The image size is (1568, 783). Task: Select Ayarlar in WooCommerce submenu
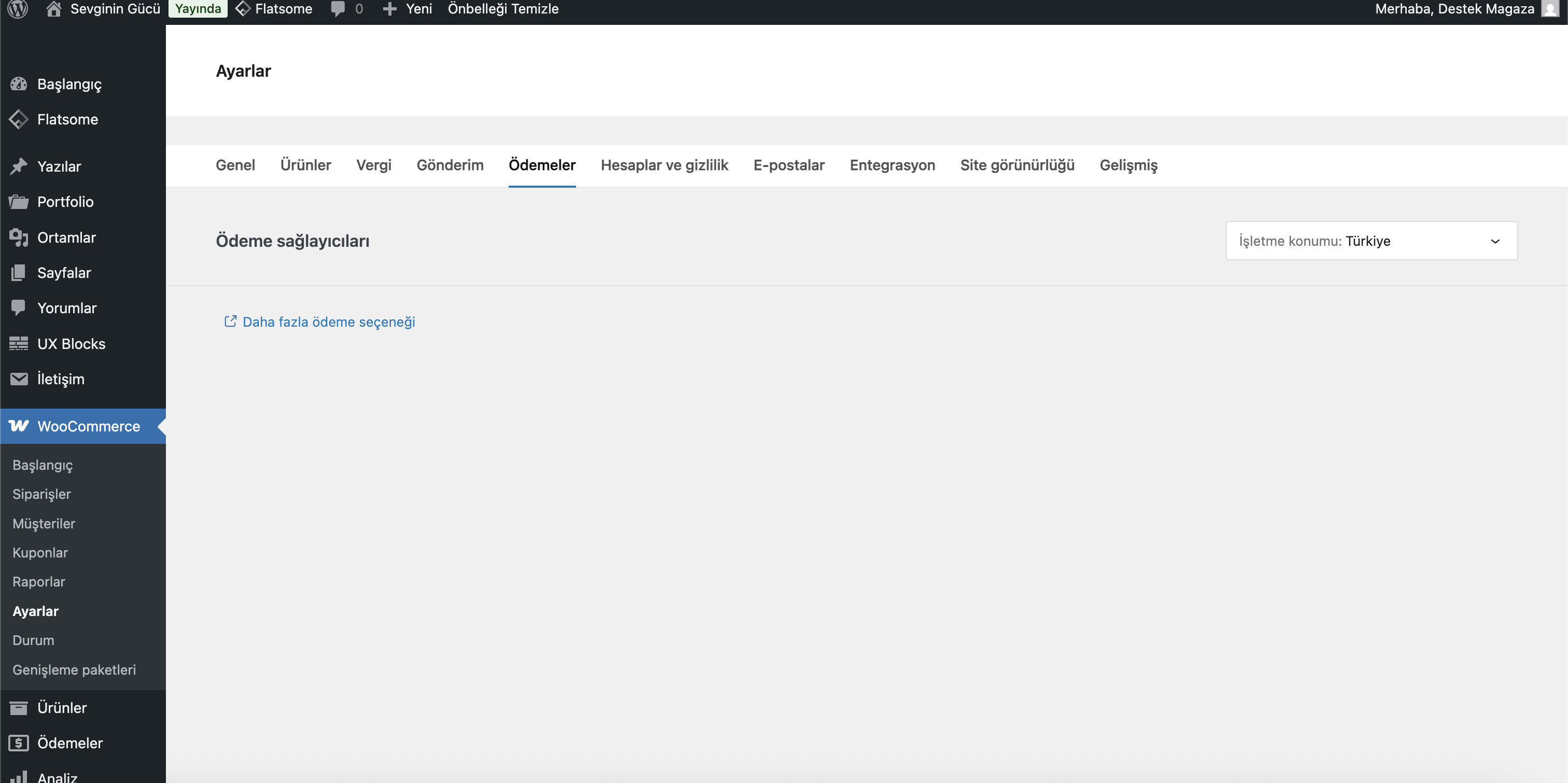pos(35,611)
